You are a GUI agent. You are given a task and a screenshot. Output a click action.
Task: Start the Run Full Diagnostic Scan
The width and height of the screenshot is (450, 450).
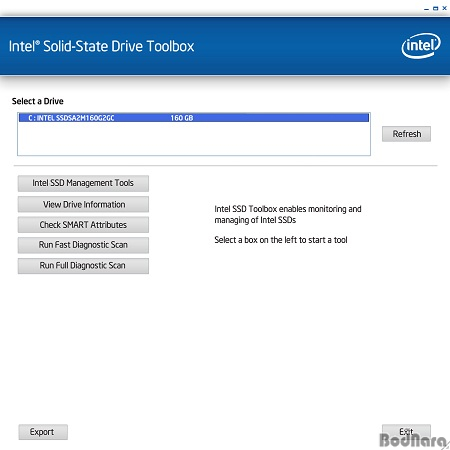[83, 266]
